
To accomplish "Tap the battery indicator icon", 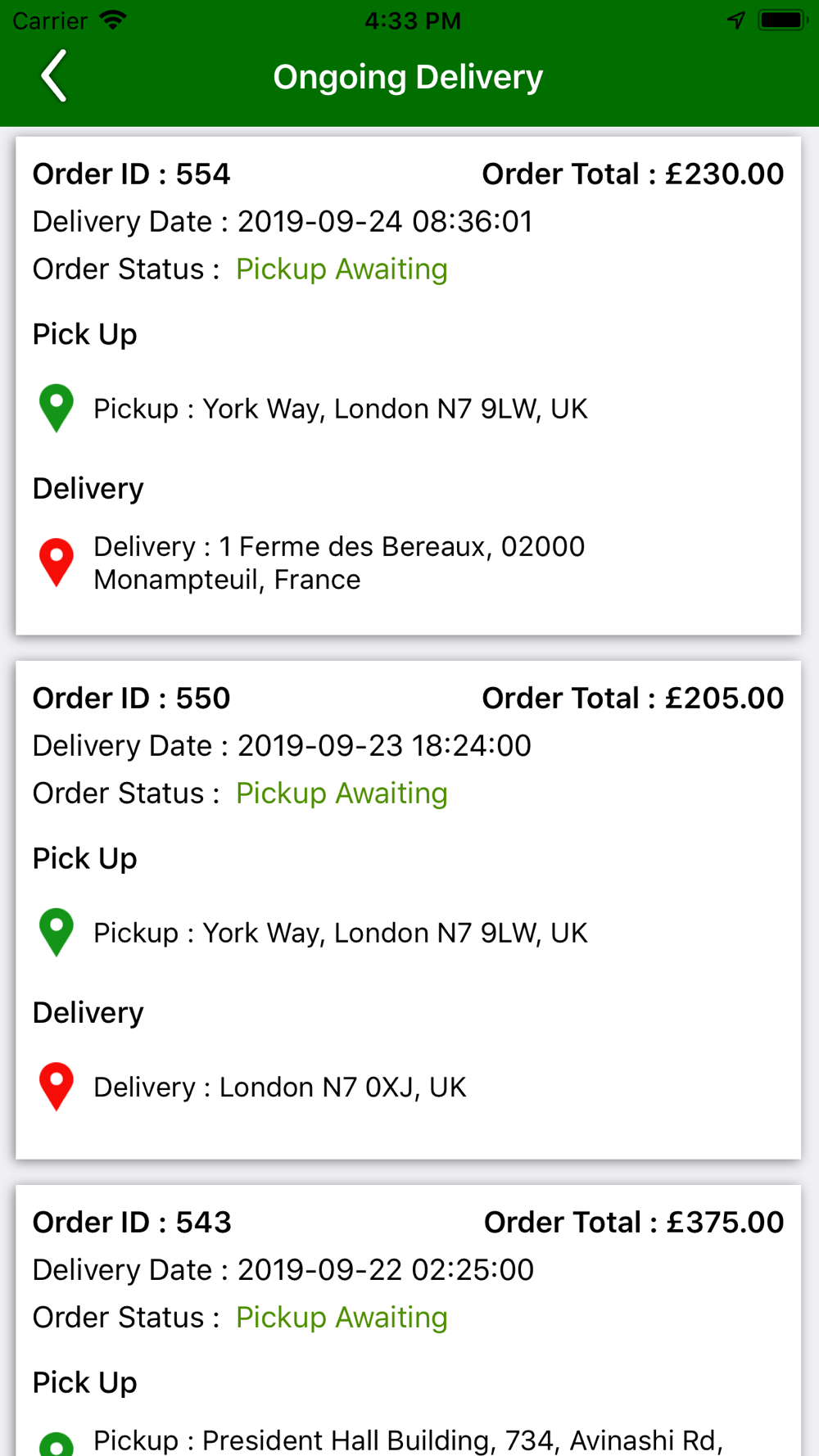I will coord(783,20).
